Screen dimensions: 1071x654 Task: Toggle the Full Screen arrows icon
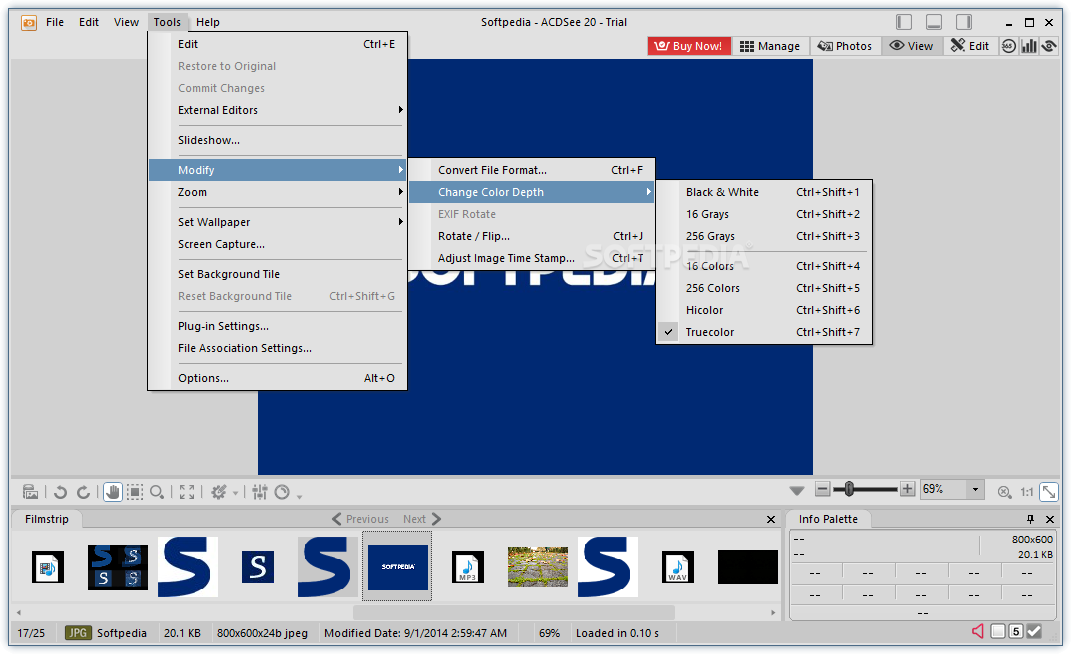click(x=186, y=492)
